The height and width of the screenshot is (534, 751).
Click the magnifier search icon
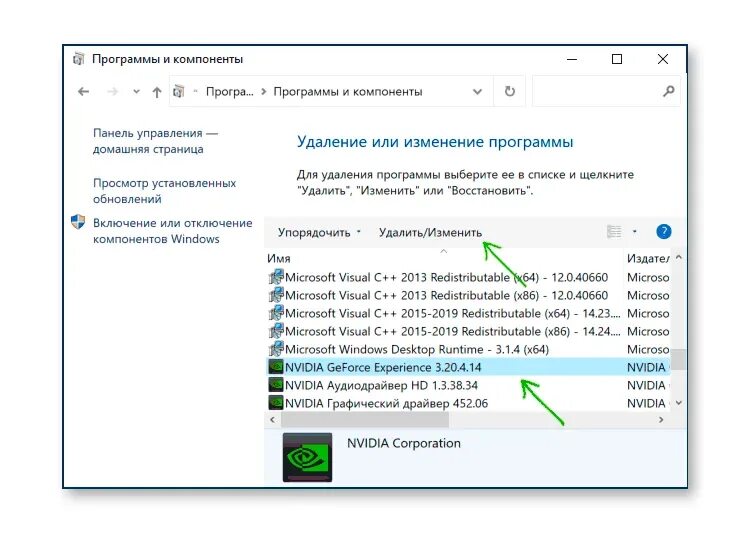pos(669,91)
